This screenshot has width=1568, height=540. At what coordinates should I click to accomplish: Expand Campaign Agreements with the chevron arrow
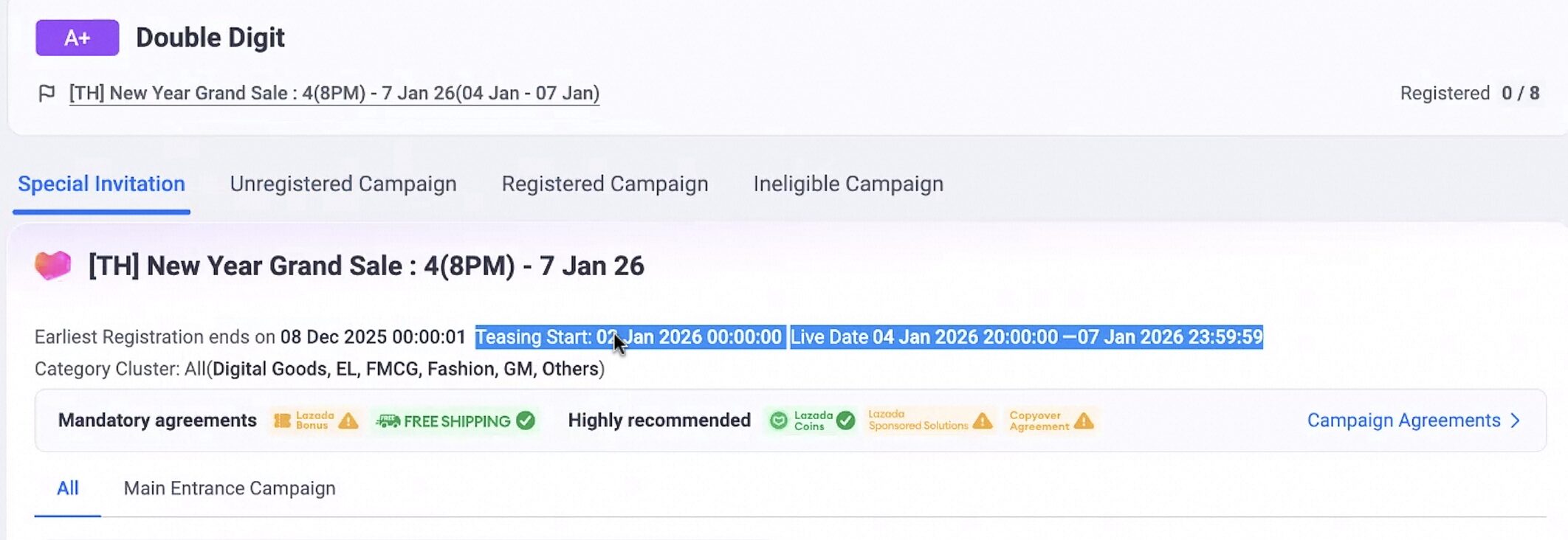pos(1516,420)
